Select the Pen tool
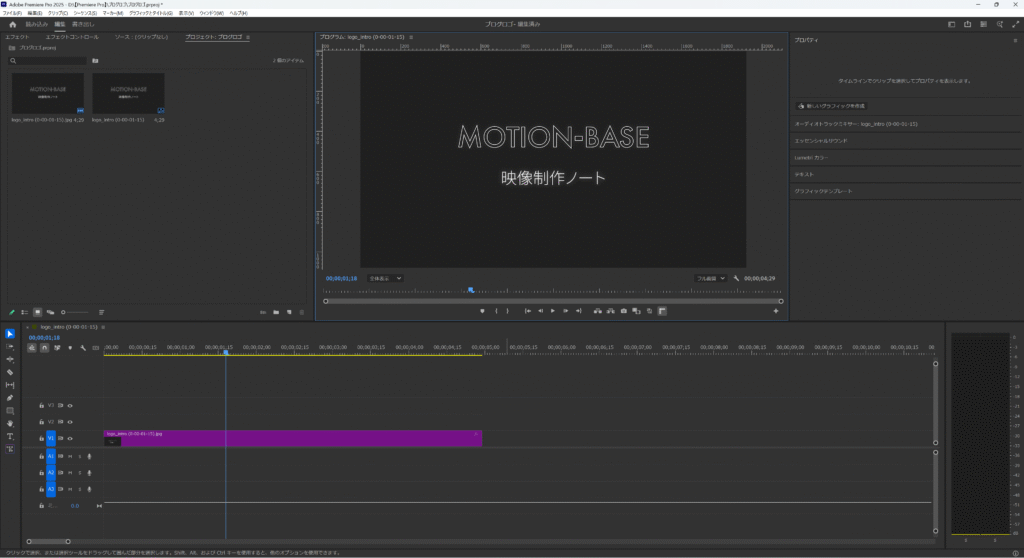Screen dimensions: 1024x558 point(10,398)
